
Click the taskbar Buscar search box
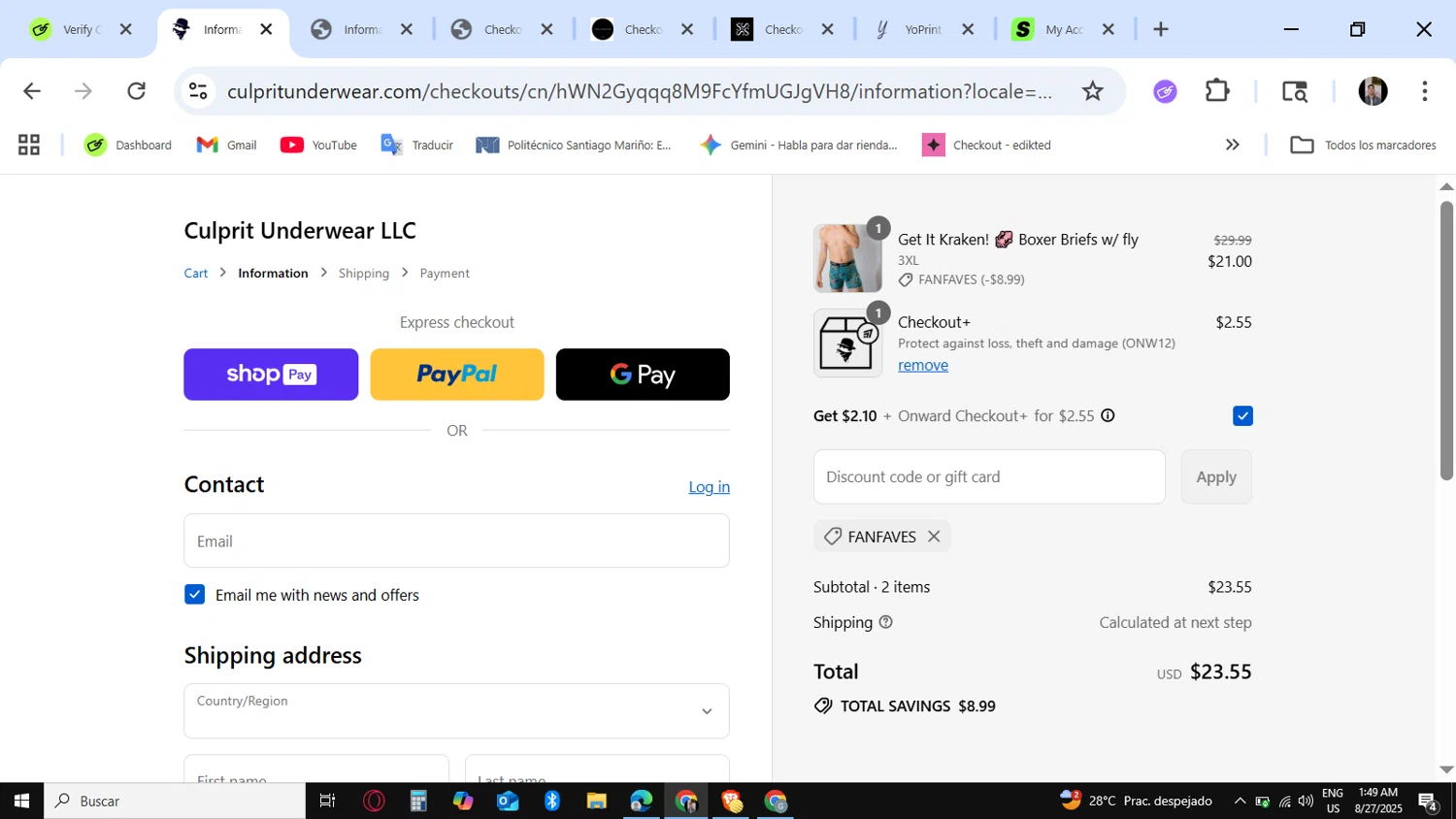(175, 801)
